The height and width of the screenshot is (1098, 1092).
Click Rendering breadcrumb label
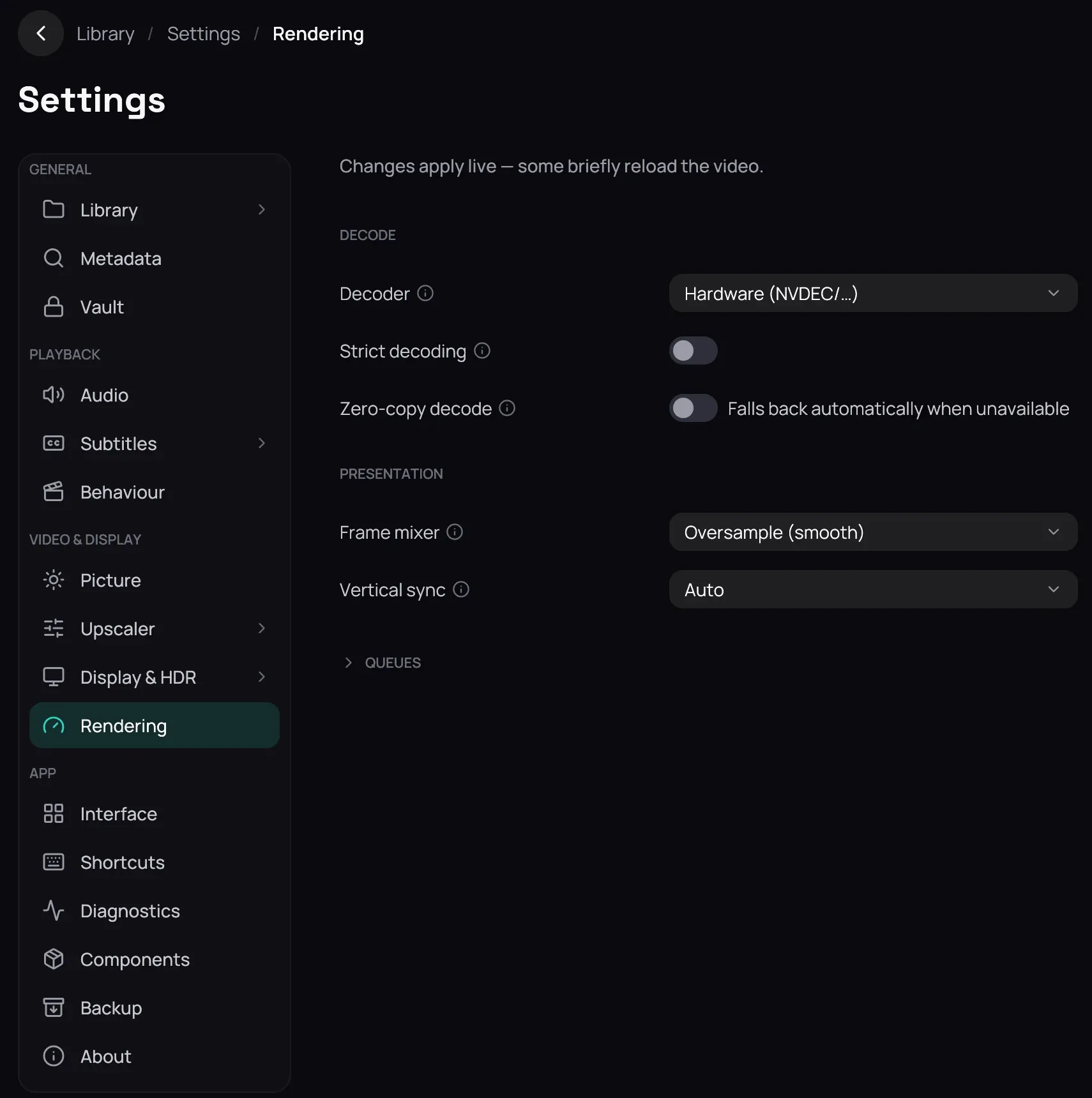click(x=318, y=33)
